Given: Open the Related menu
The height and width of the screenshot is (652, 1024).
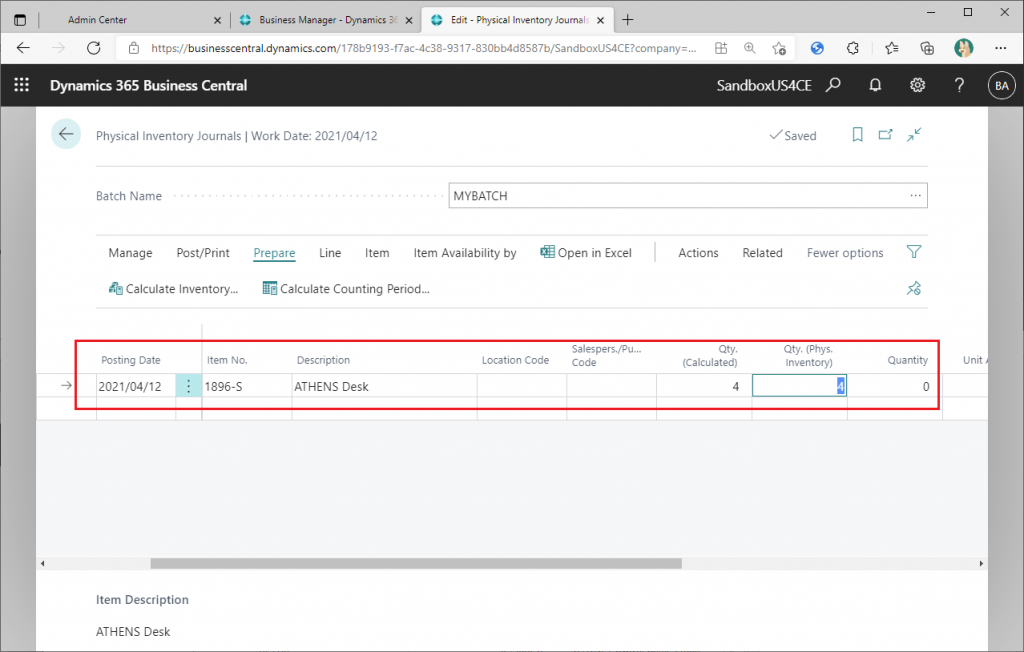Looking at the screenshot, I should [x=762, y=253].
